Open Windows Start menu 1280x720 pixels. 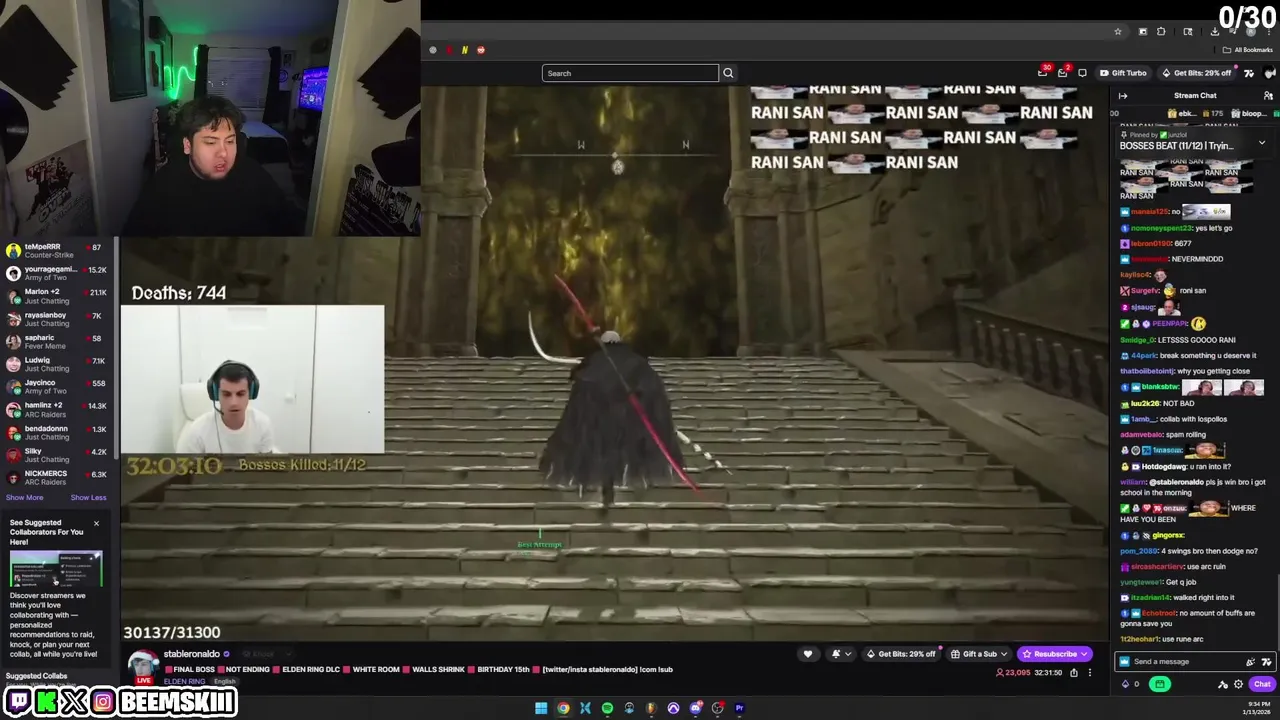coord(541,708)
